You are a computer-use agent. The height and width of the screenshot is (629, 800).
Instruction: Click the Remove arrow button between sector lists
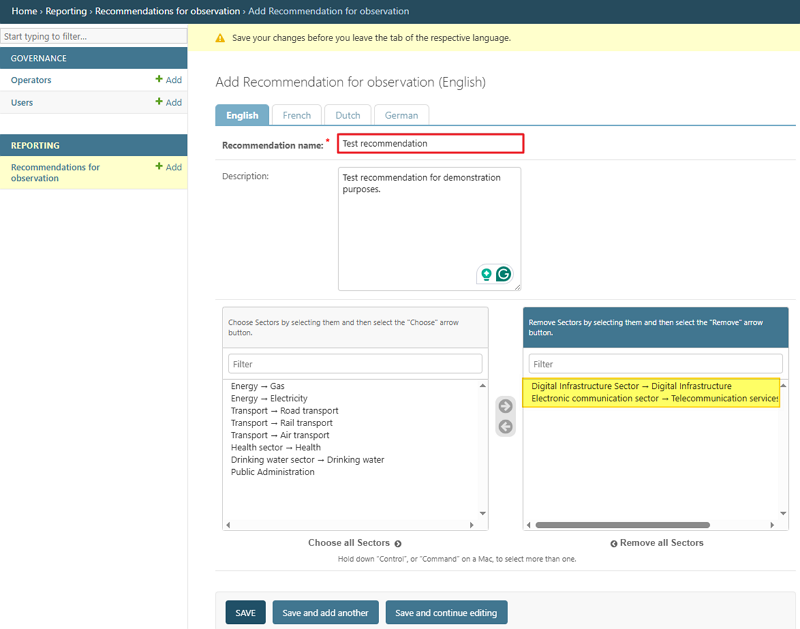(506, 426)
